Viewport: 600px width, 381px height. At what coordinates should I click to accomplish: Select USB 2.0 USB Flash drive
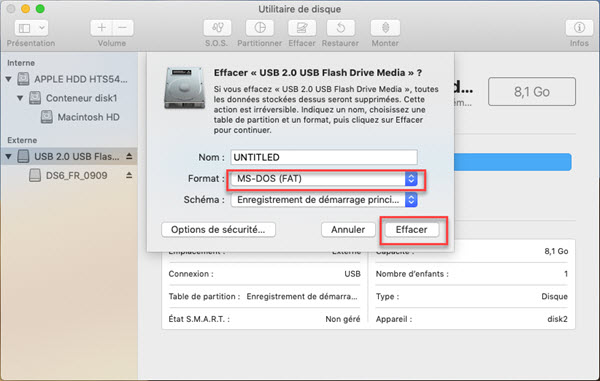tap(69, 156)
